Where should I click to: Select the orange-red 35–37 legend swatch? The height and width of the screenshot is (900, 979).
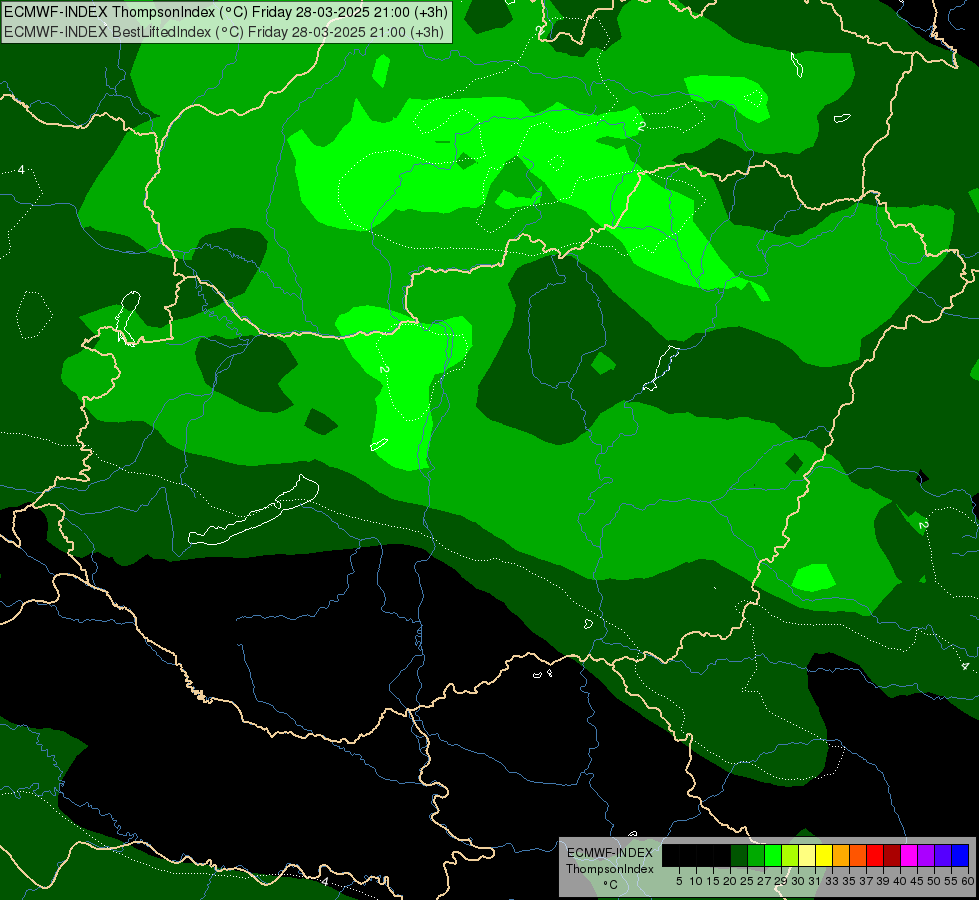(858, 856)
